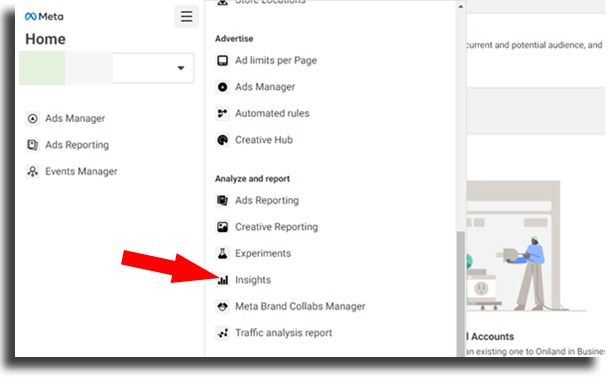Open Ads Manager under Advertise section
The width and height of the screenshot is (610, 377).
click(265, 87)
